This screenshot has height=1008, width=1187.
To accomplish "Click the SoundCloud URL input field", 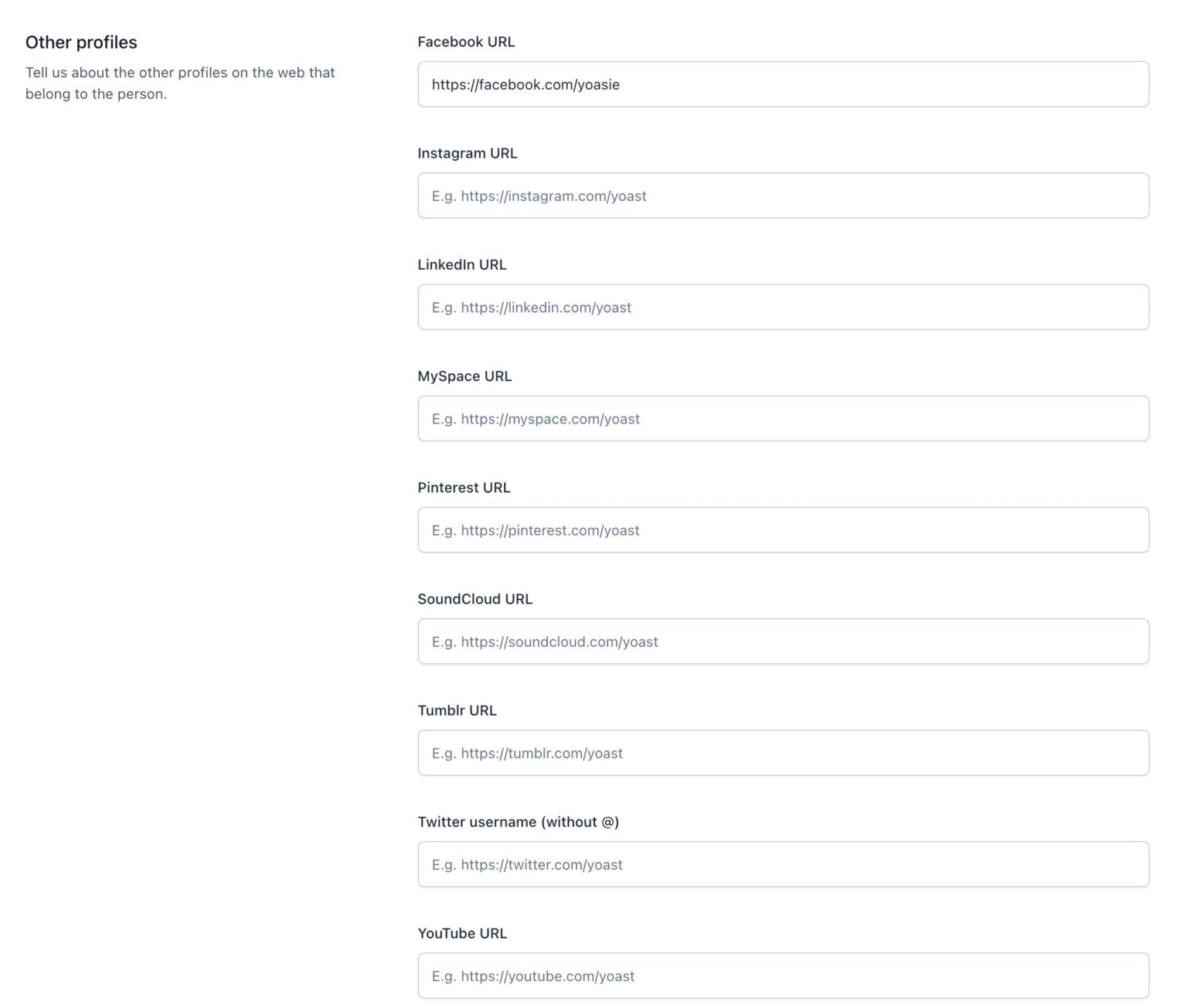I will (782, 641).
